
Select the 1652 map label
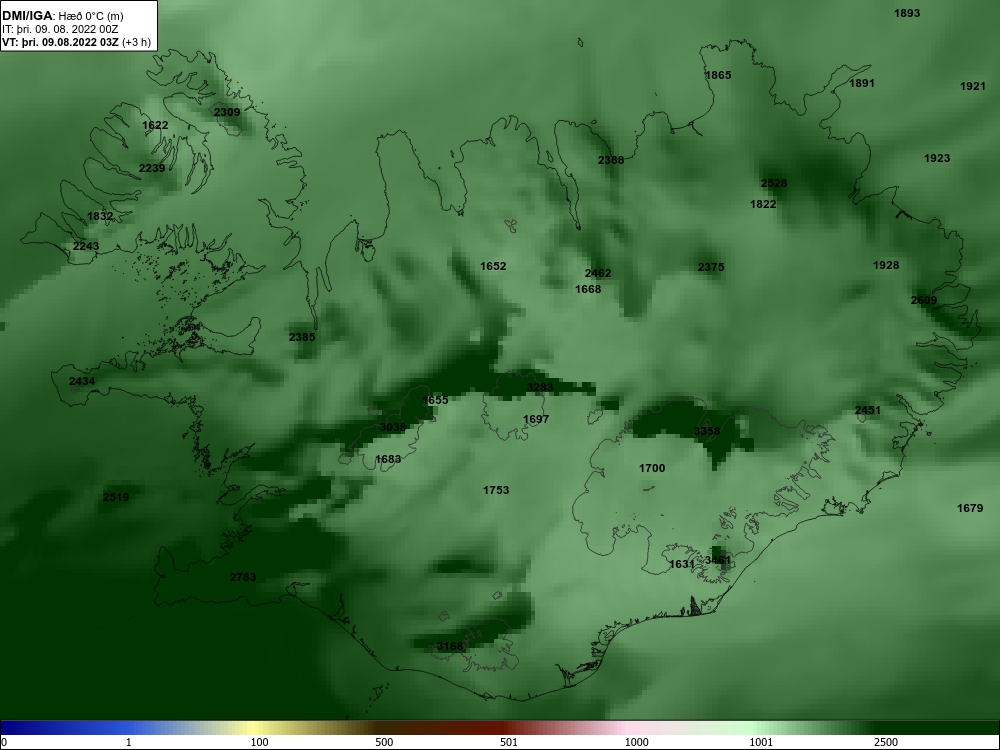point(493,266)
